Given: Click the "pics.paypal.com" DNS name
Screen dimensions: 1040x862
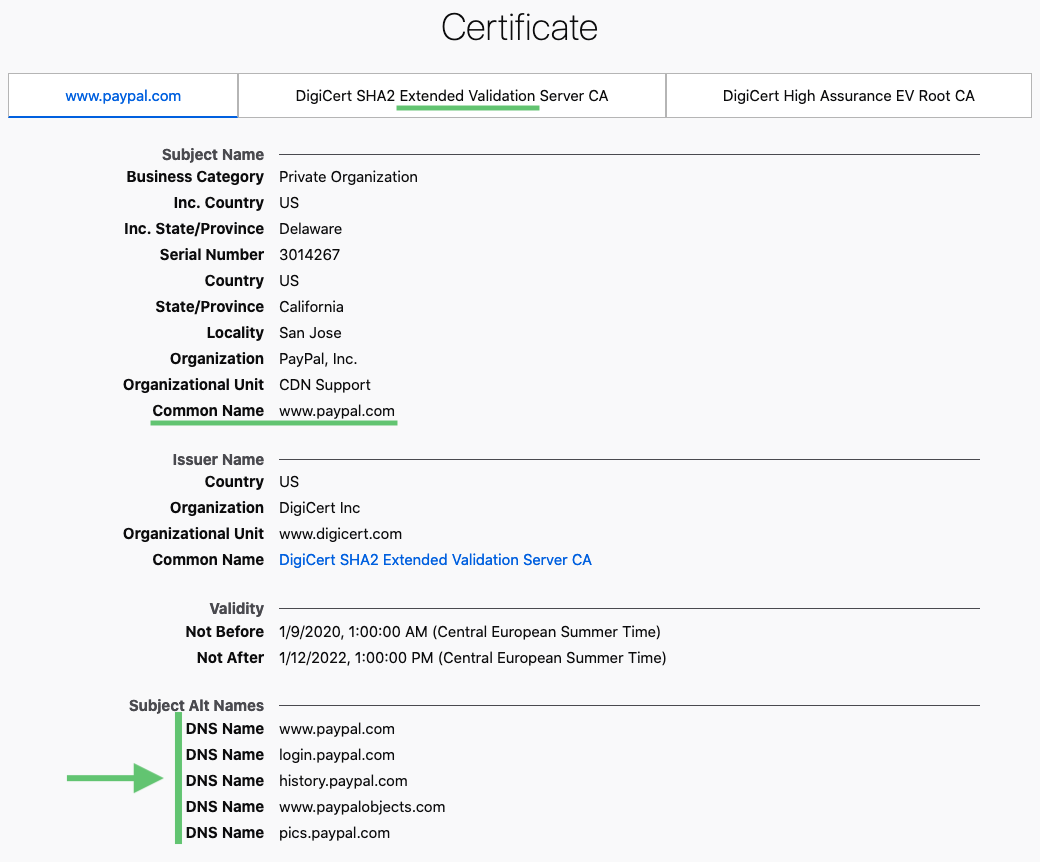Looking at the screenshot, I should pos(334,833).
